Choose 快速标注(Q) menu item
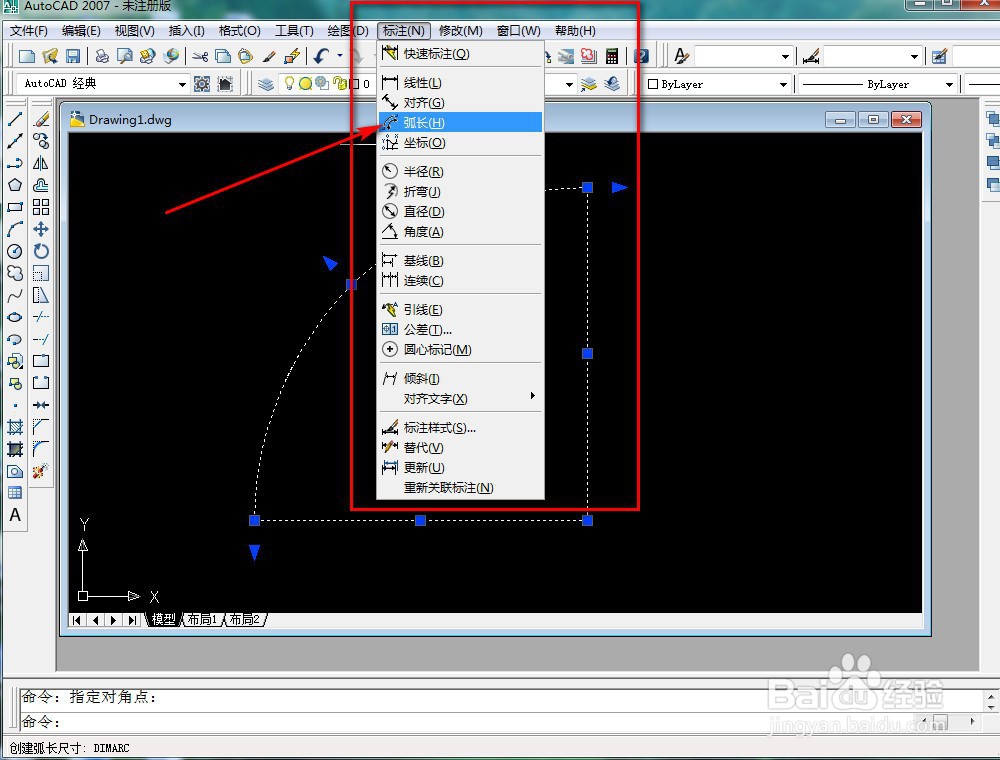 click(460, 54)
